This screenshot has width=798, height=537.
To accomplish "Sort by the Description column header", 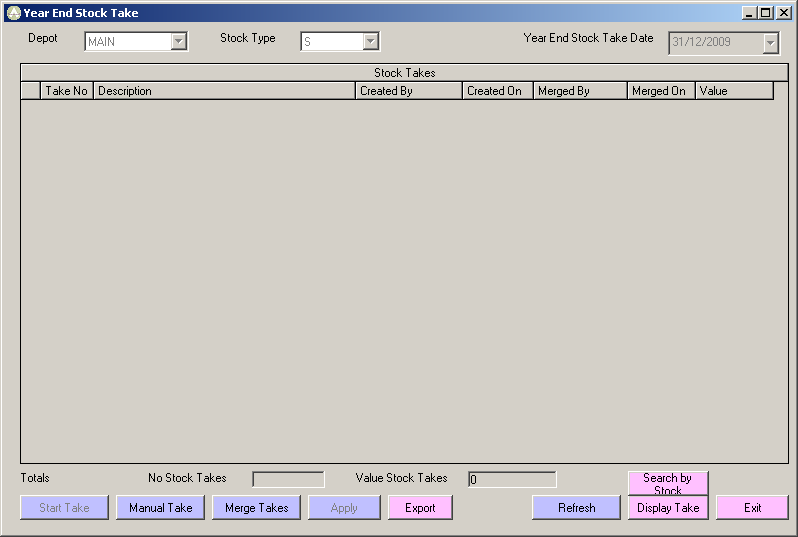I will pos(224,91).
